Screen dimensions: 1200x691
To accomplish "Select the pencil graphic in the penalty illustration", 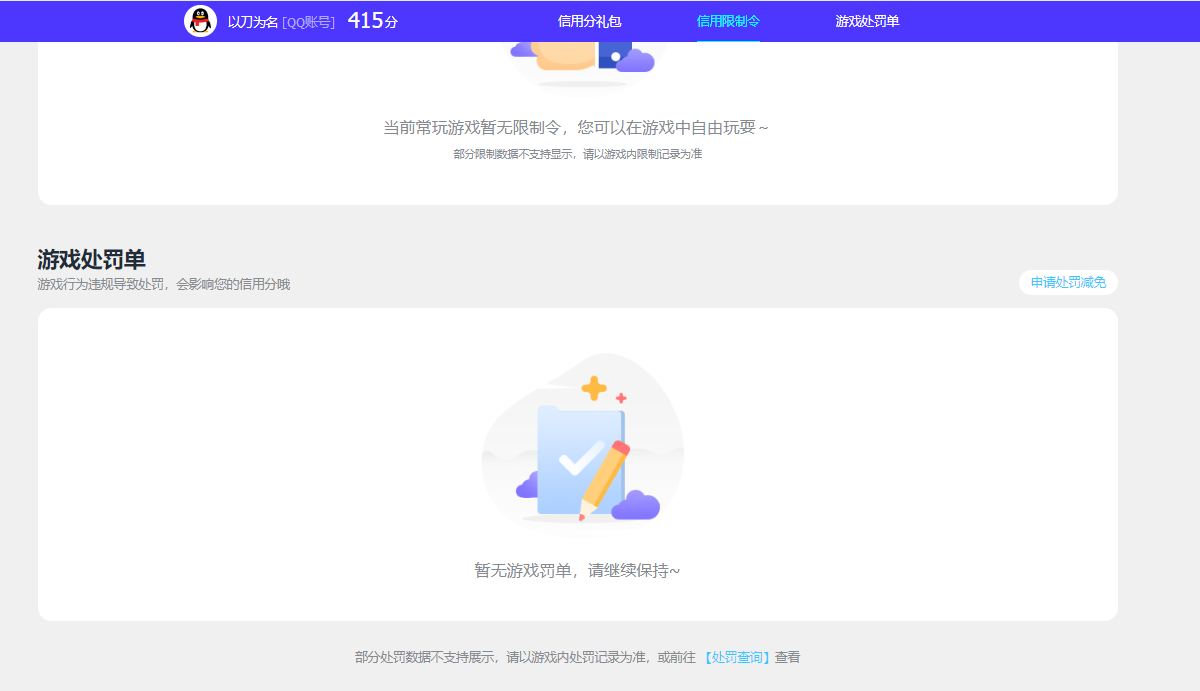I will (603, 475).
